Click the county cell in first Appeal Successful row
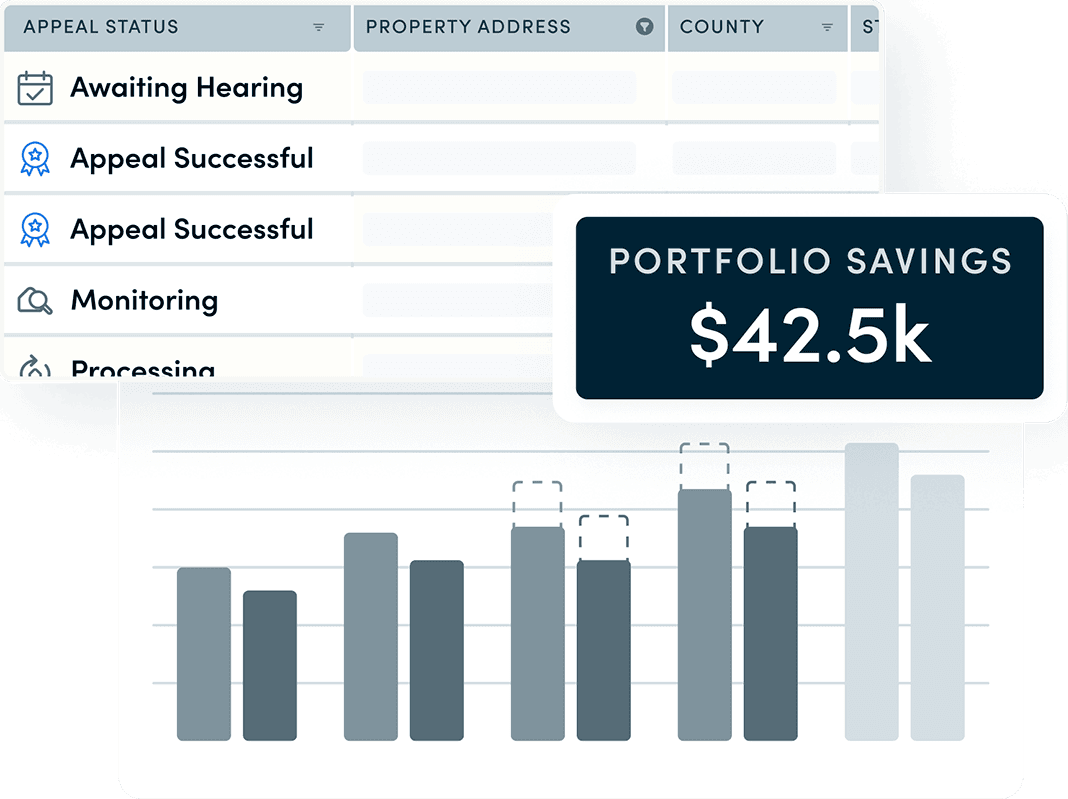Viewport: 1068px width, 799px height. pyautogui.click(x=754, y=159)
